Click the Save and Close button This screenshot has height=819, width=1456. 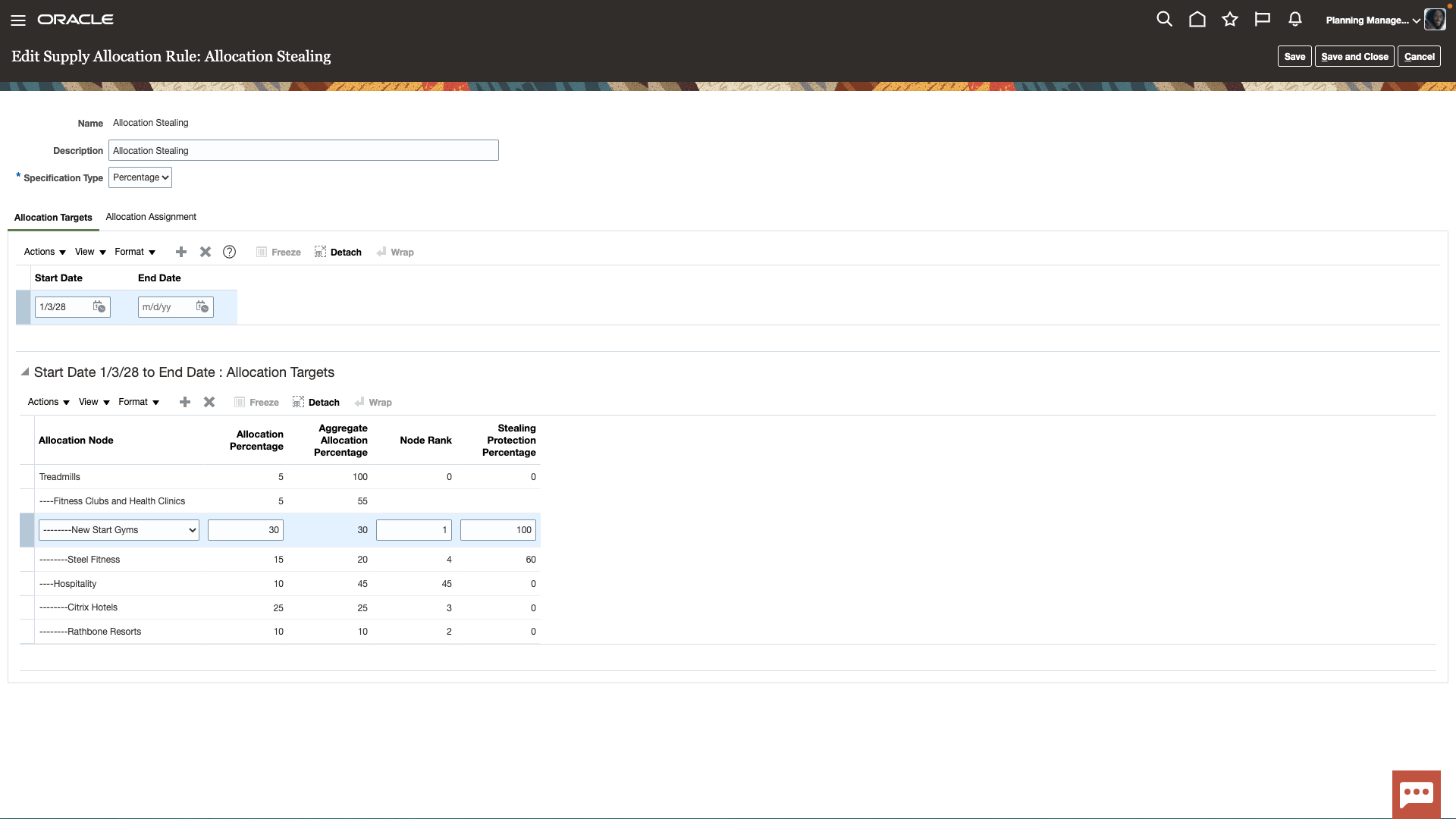tap(1354, 56)
